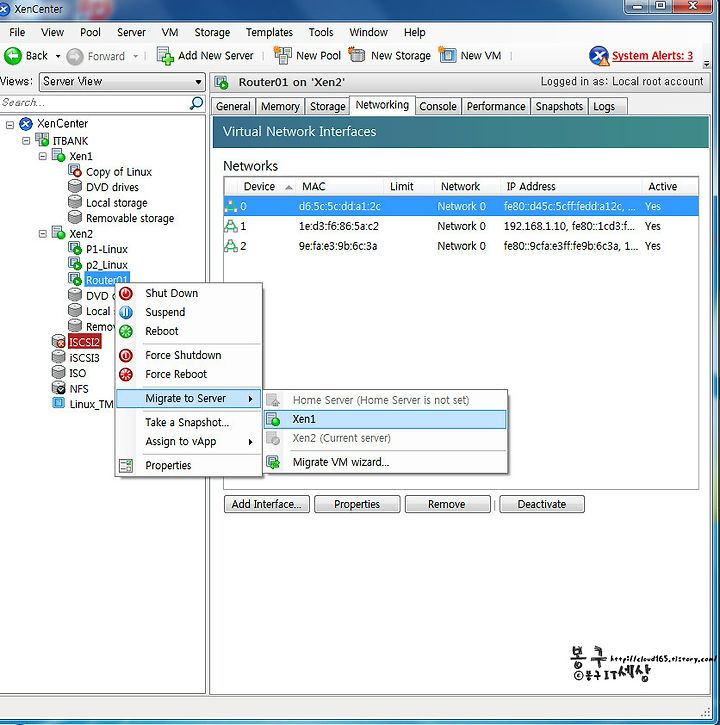Select the Suspend pause icon
Screen dimensions: 720x725
tap(126, 313)
